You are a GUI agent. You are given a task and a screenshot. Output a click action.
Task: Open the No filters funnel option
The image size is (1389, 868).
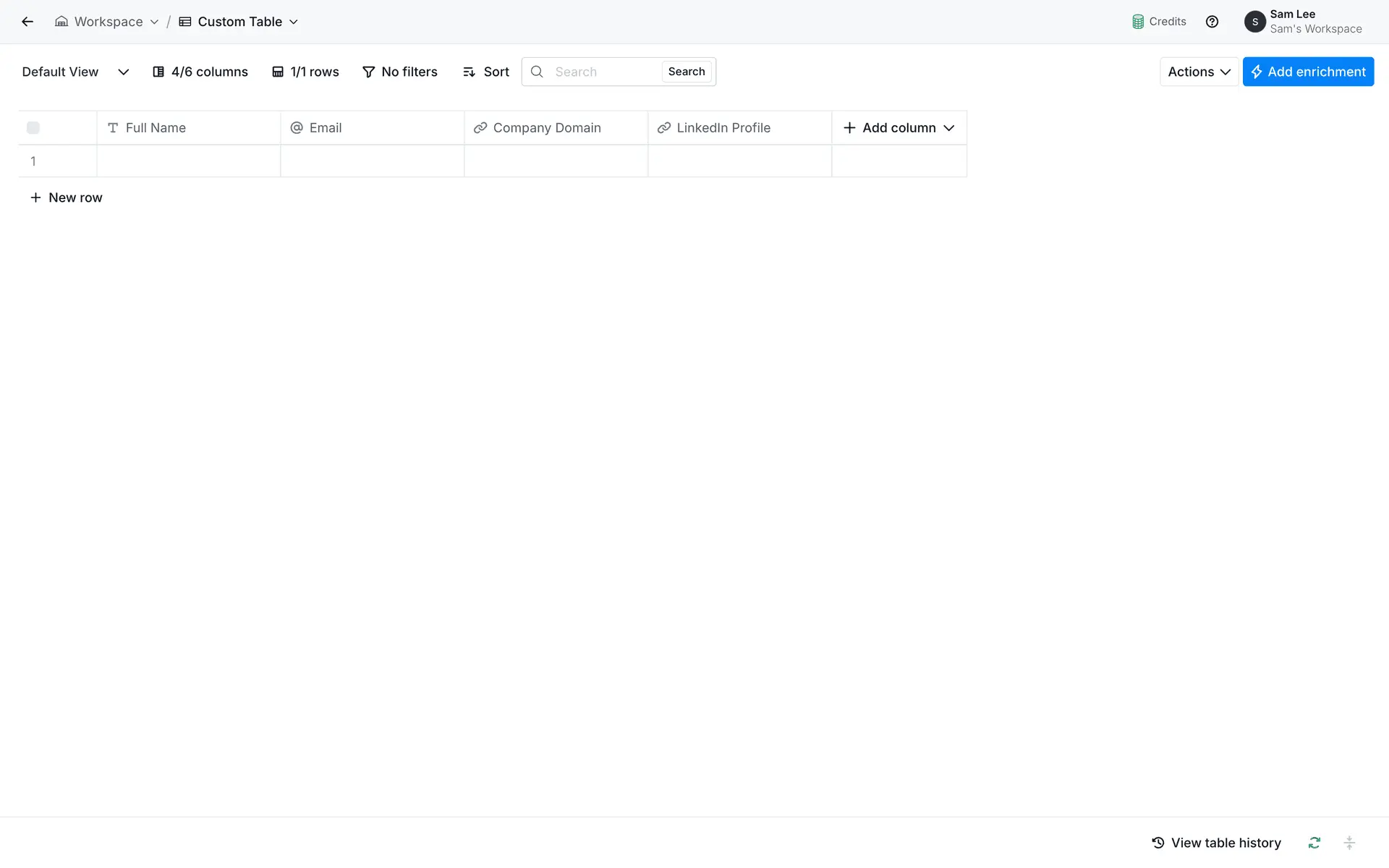click(x=400, y=72)
